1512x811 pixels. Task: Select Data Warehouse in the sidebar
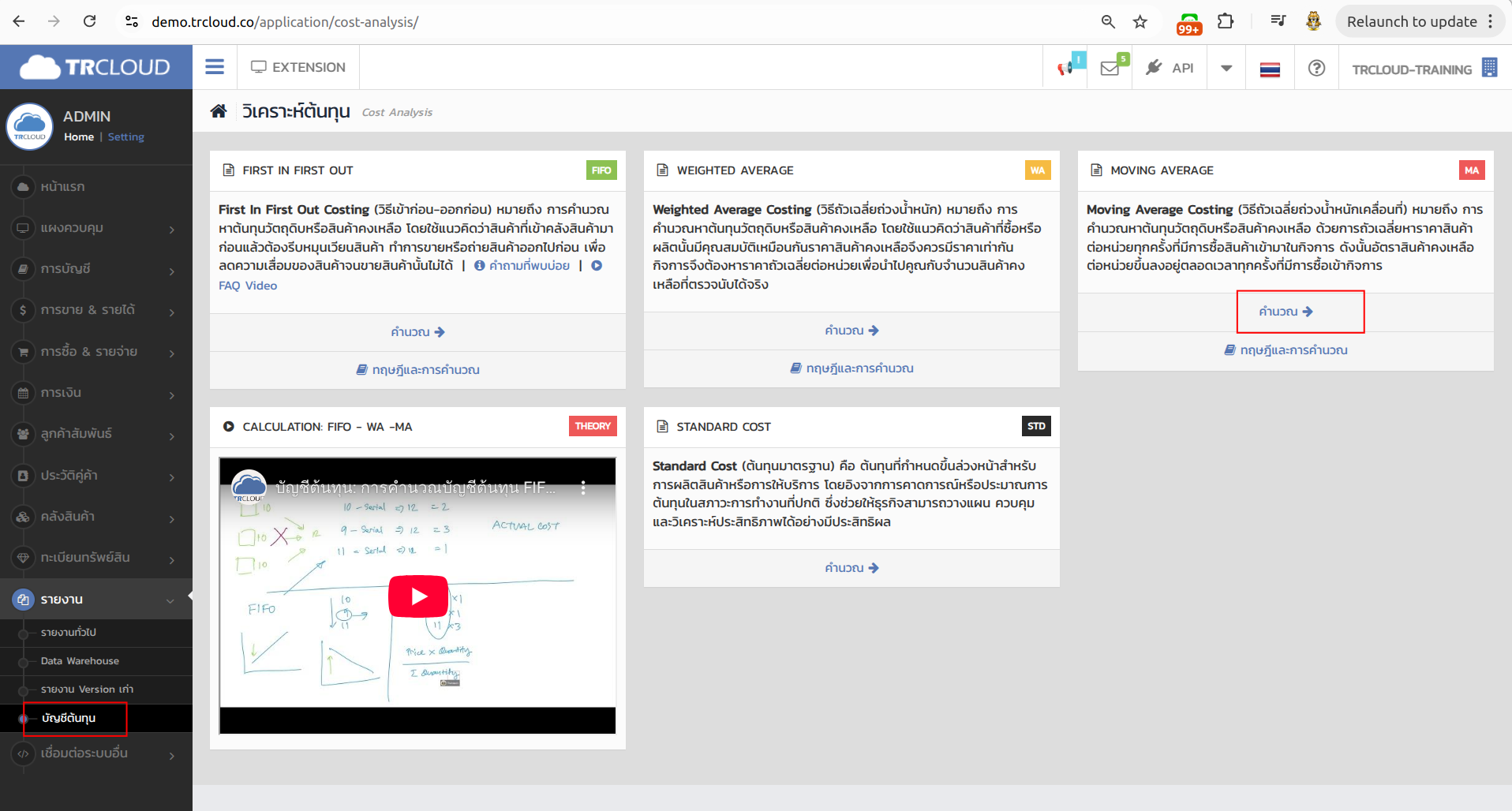(x=80, y=661)
